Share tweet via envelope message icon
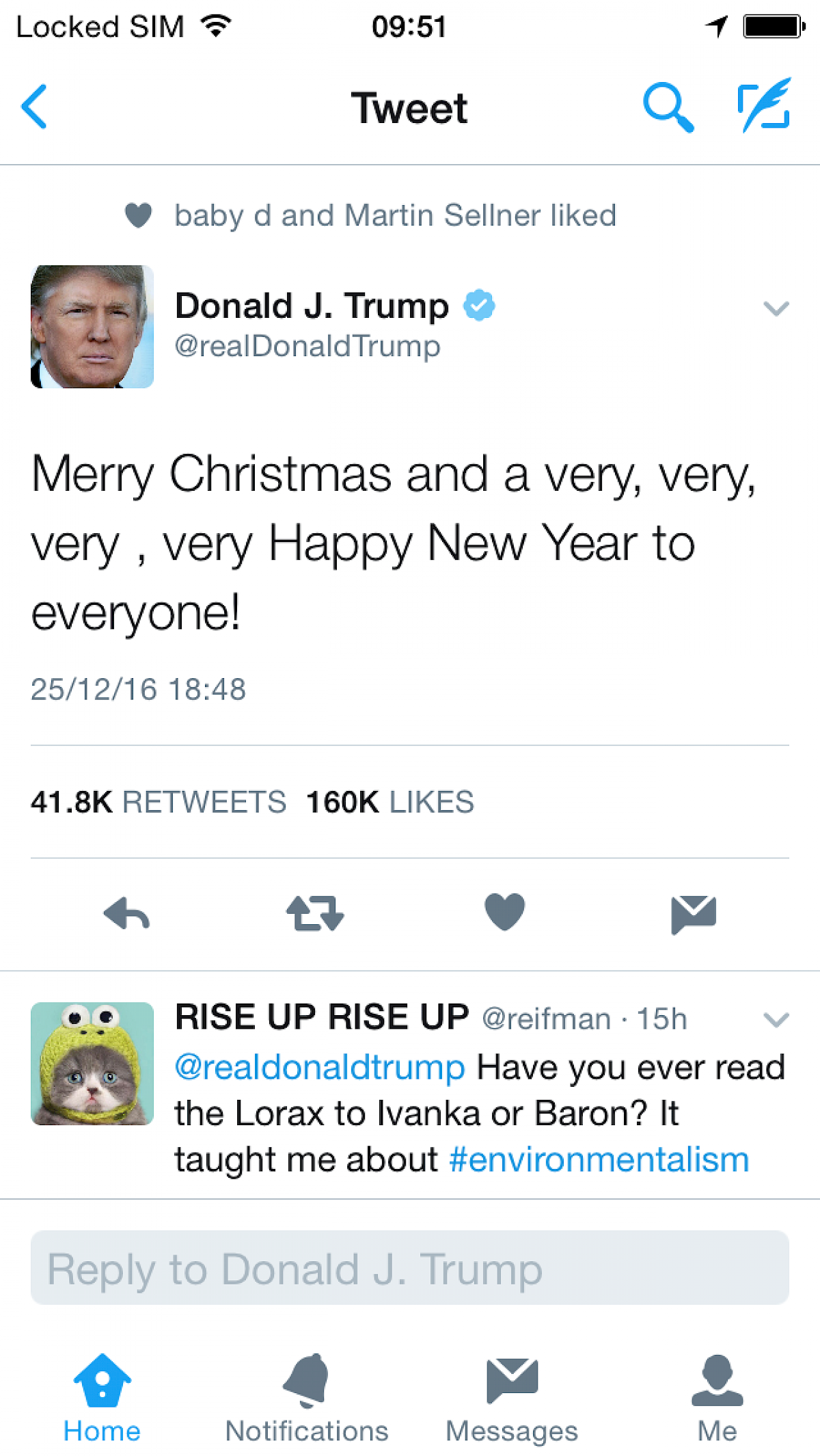The height and width of the screenshot is (1456, 820). (694, 914)
